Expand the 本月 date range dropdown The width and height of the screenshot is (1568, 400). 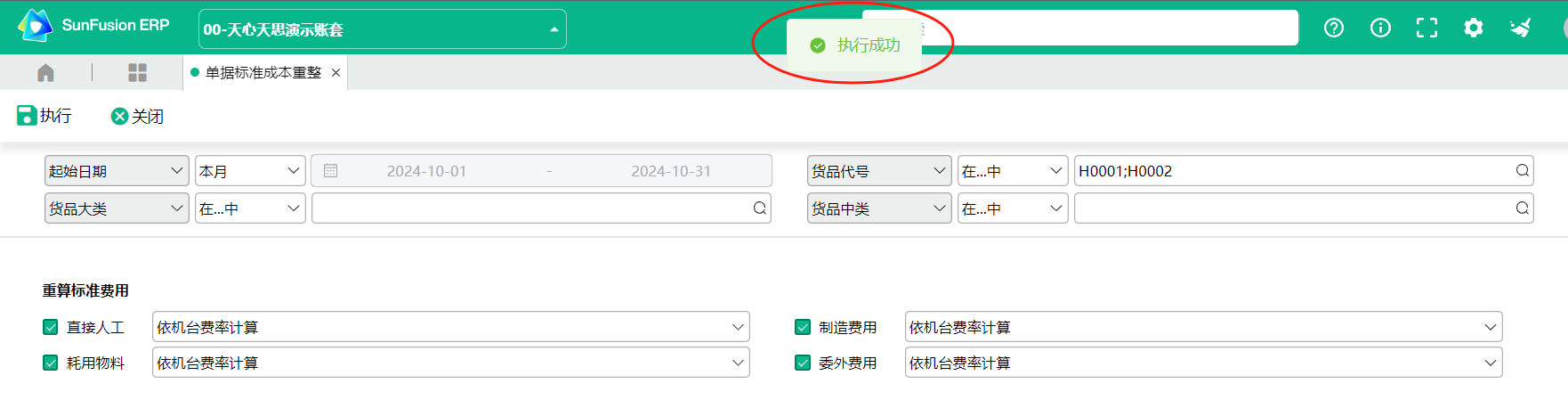[250, 171]
